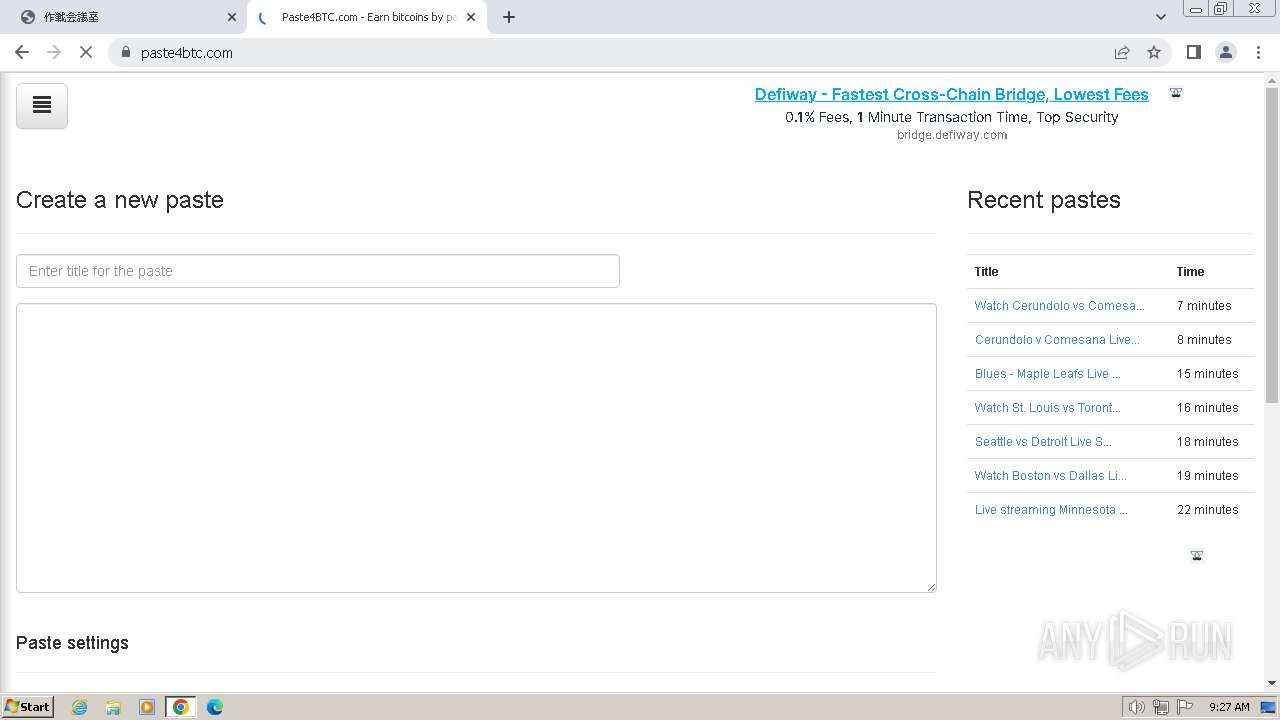Click the network tray icon
1280x720 pixels.
coord(1161,707)
